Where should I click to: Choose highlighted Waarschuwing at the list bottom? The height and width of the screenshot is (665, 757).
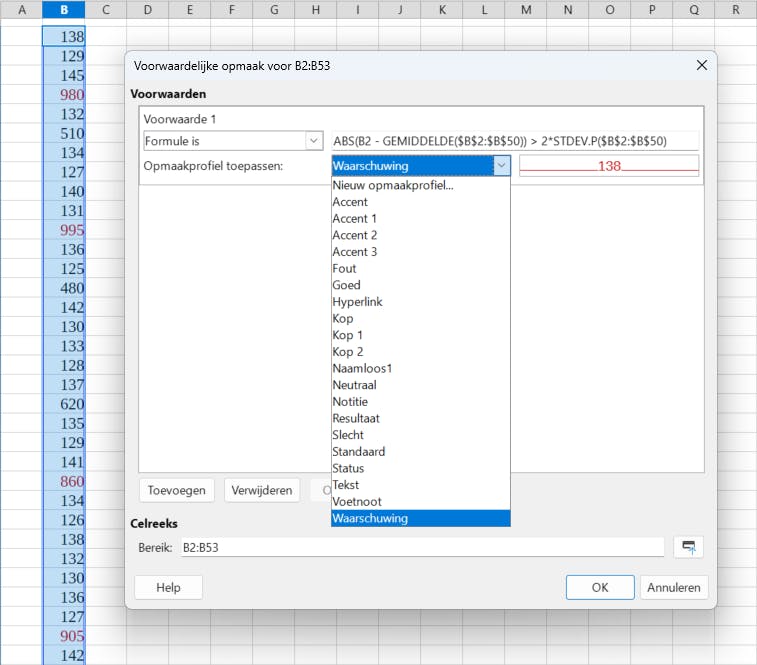tap(421, 518)
